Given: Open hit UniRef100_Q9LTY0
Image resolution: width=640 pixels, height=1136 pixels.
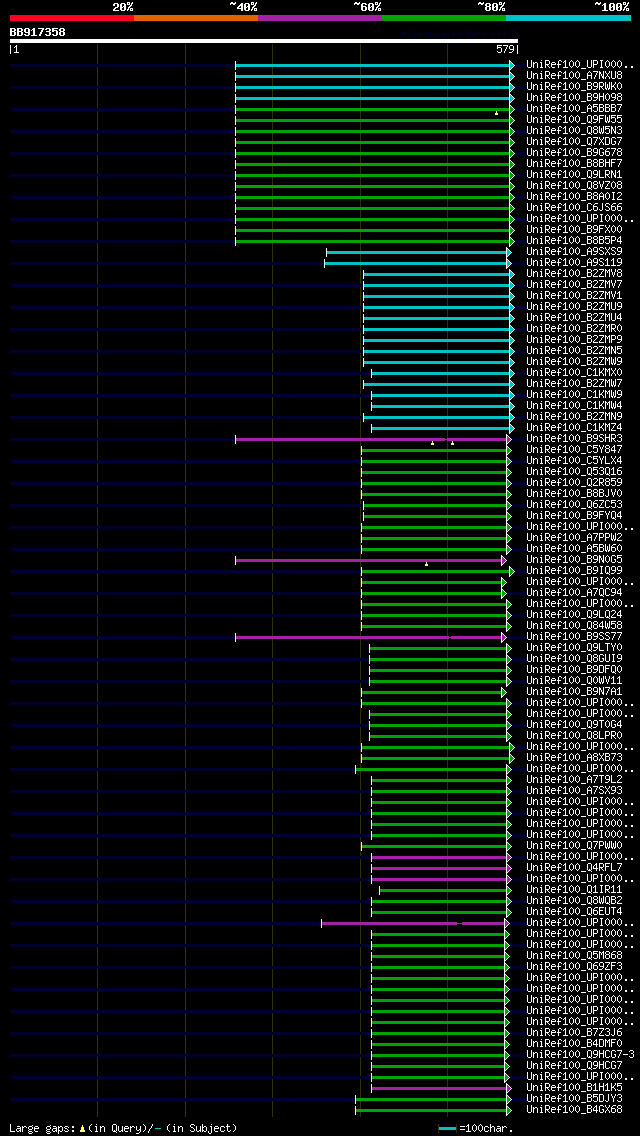Looking at the screenshot, I should (574, 648).
